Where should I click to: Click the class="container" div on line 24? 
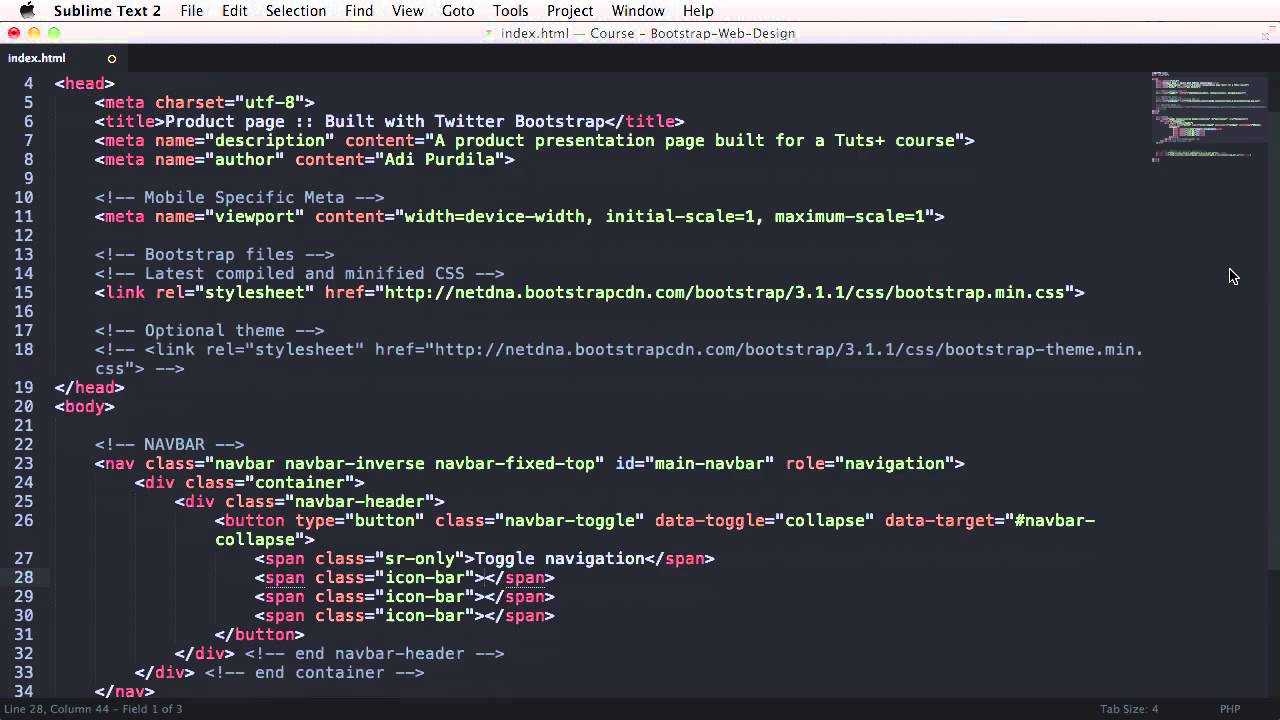[250, 483]
